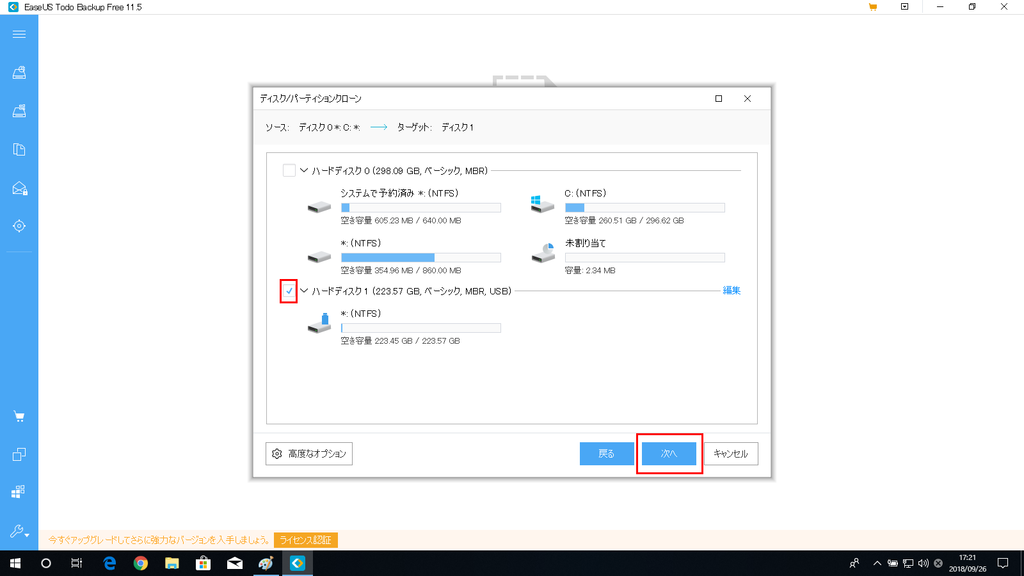
Task: Open System Clone icon in sidebar
Action: point(19,492)
